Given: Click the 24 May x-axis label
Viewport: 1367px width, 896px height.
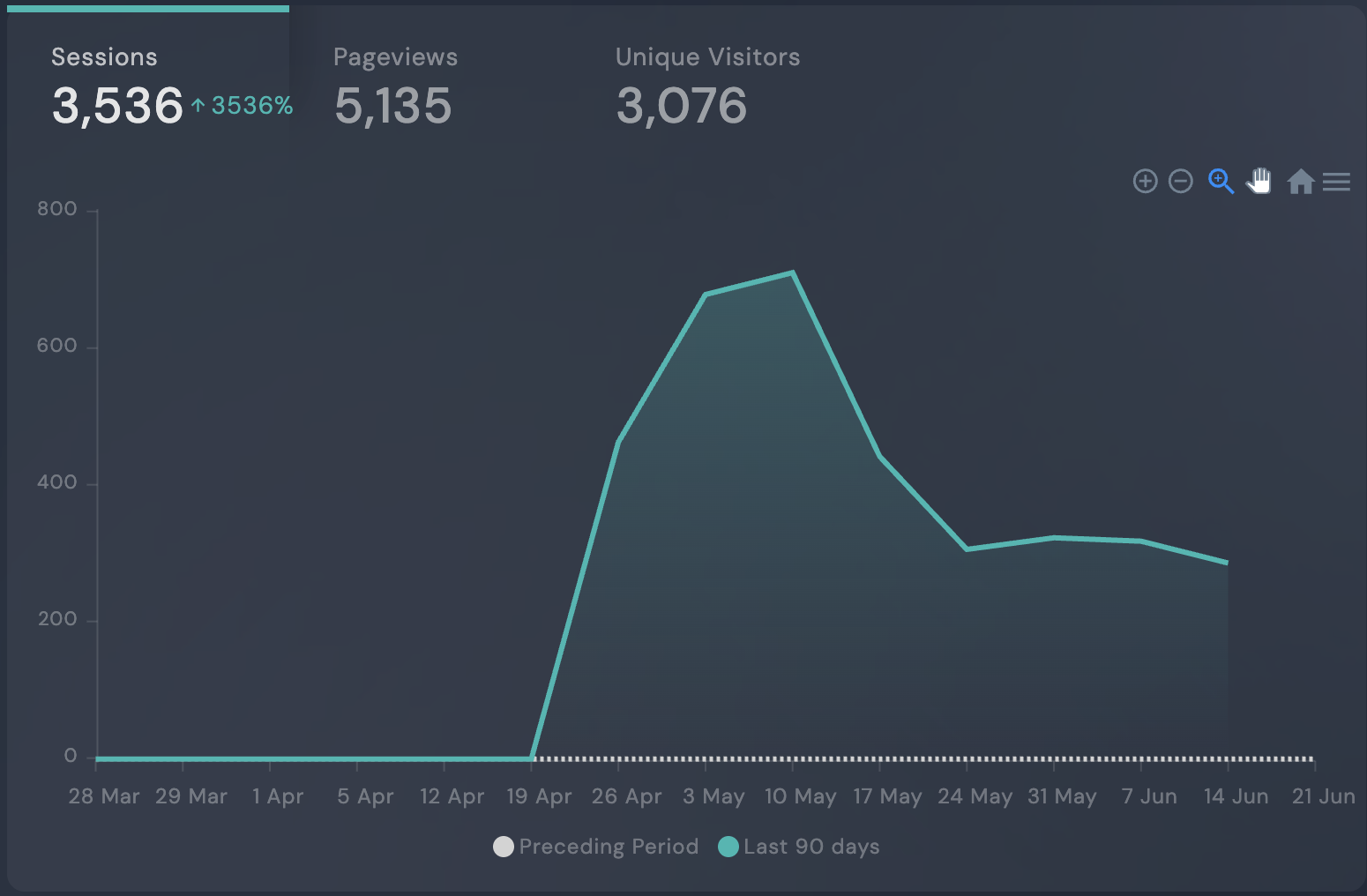Looking at the screenshot, I should [975, 796].
